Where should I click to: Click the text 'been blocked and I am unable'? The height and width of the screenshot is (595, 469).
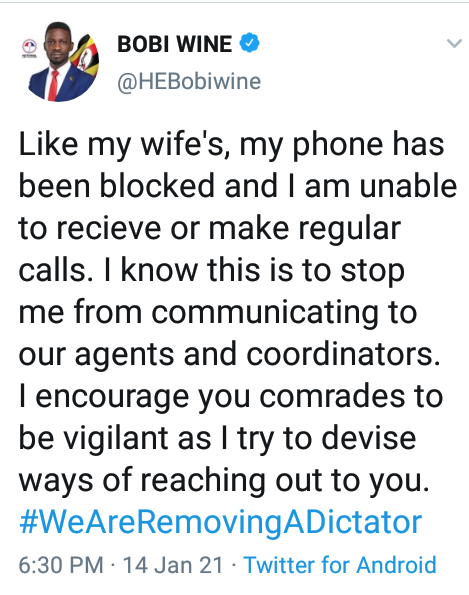(x=238, y=186)
